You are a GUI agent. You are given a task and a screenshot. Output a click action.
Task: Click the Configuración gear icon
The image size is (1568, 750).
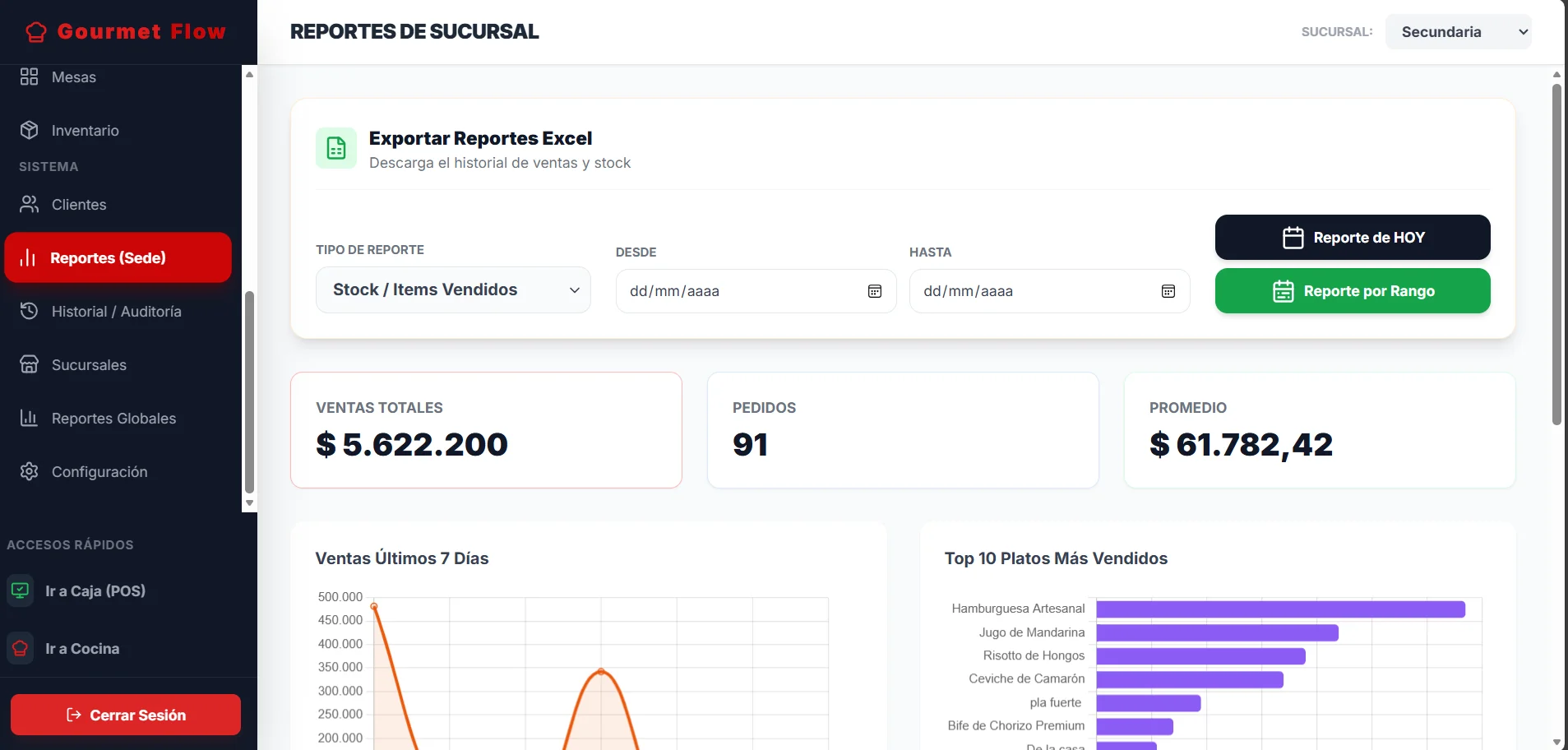coord(30,471)
